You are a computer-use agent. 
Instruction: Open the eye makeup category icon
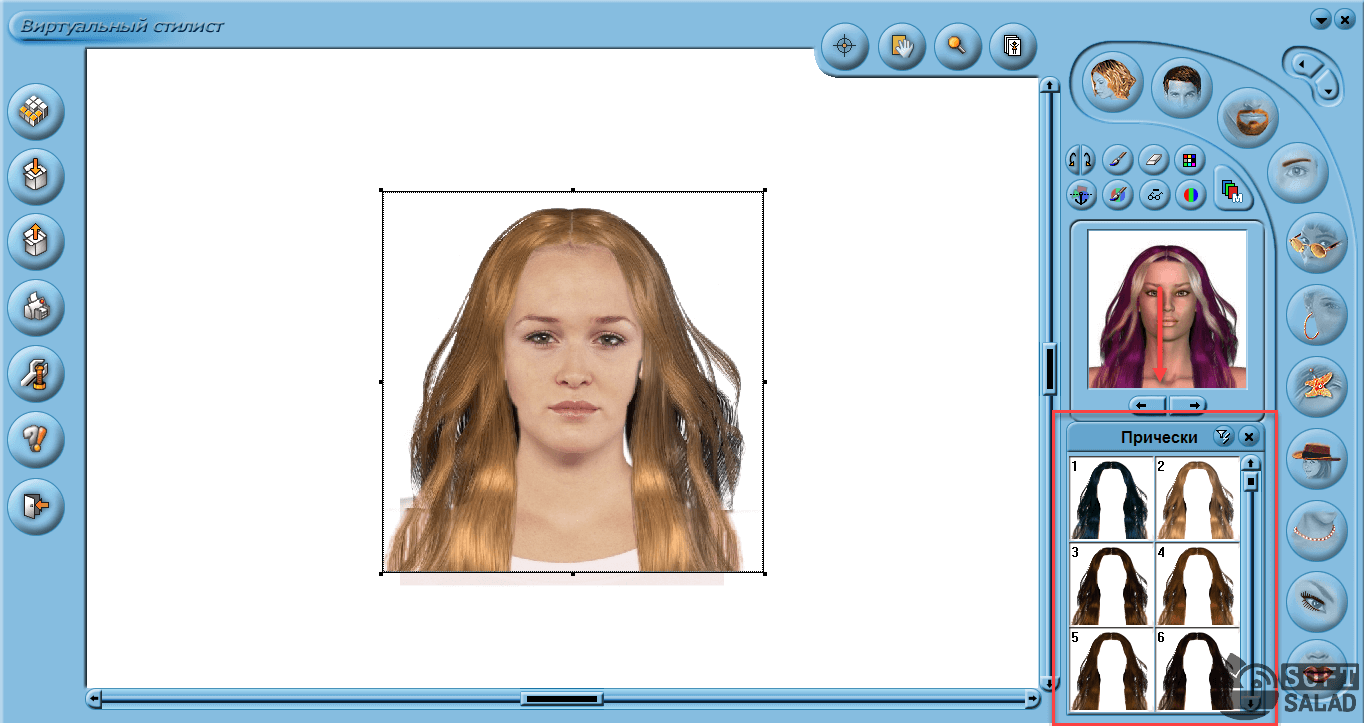pos(1316,602)
